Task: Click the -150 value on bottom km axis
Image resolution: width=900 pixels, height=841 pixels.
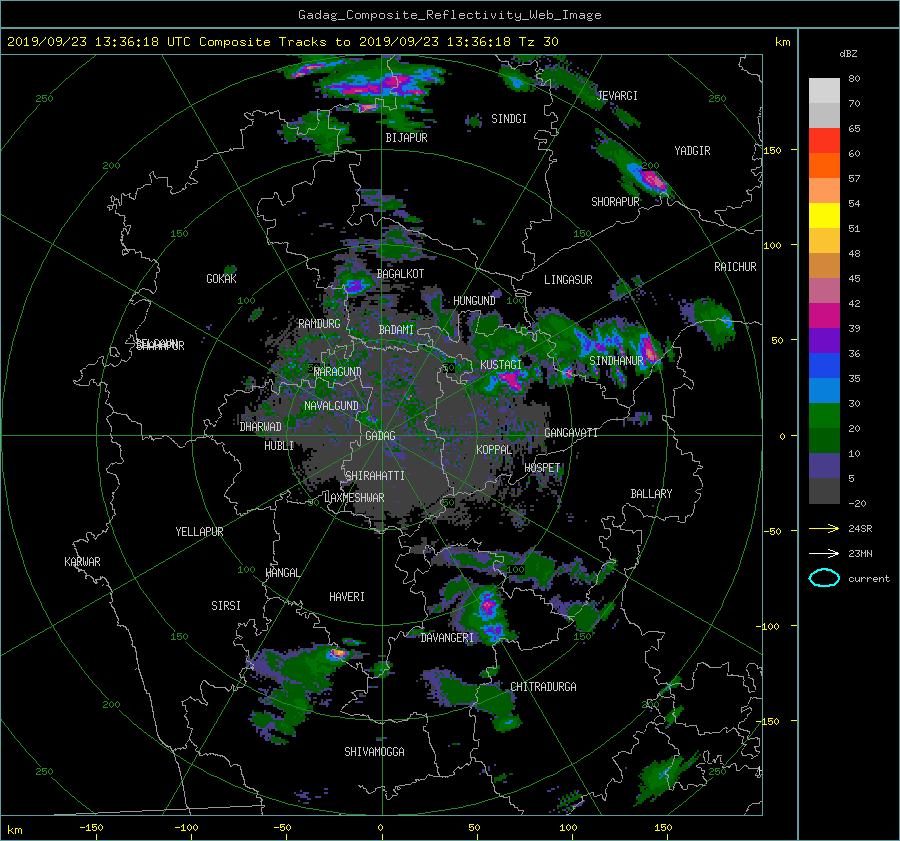Action: 91,828
